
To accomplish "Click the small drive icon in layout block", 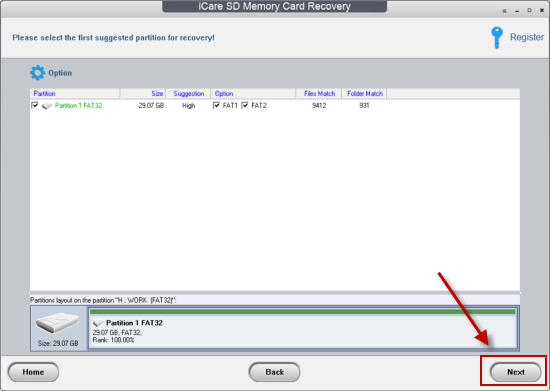I will click(x=98, y=323).
